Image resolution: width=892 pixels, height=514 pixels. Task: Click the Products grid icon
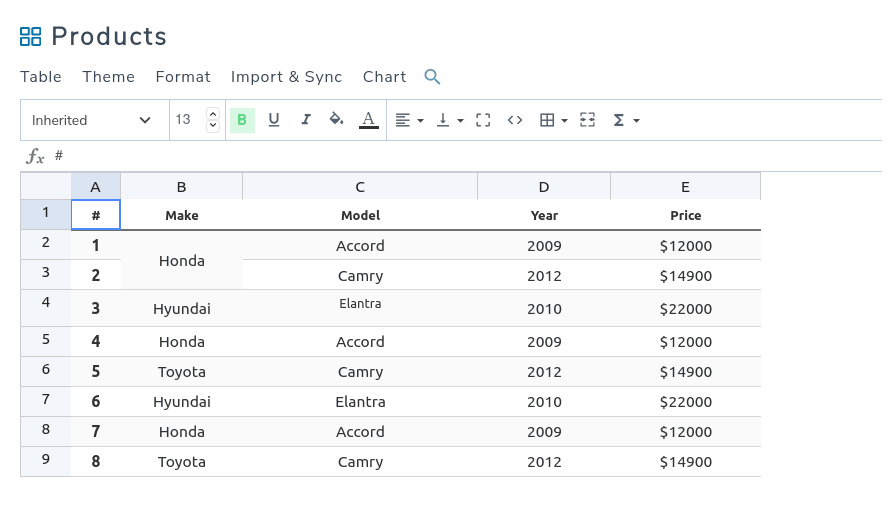point(31,36)
